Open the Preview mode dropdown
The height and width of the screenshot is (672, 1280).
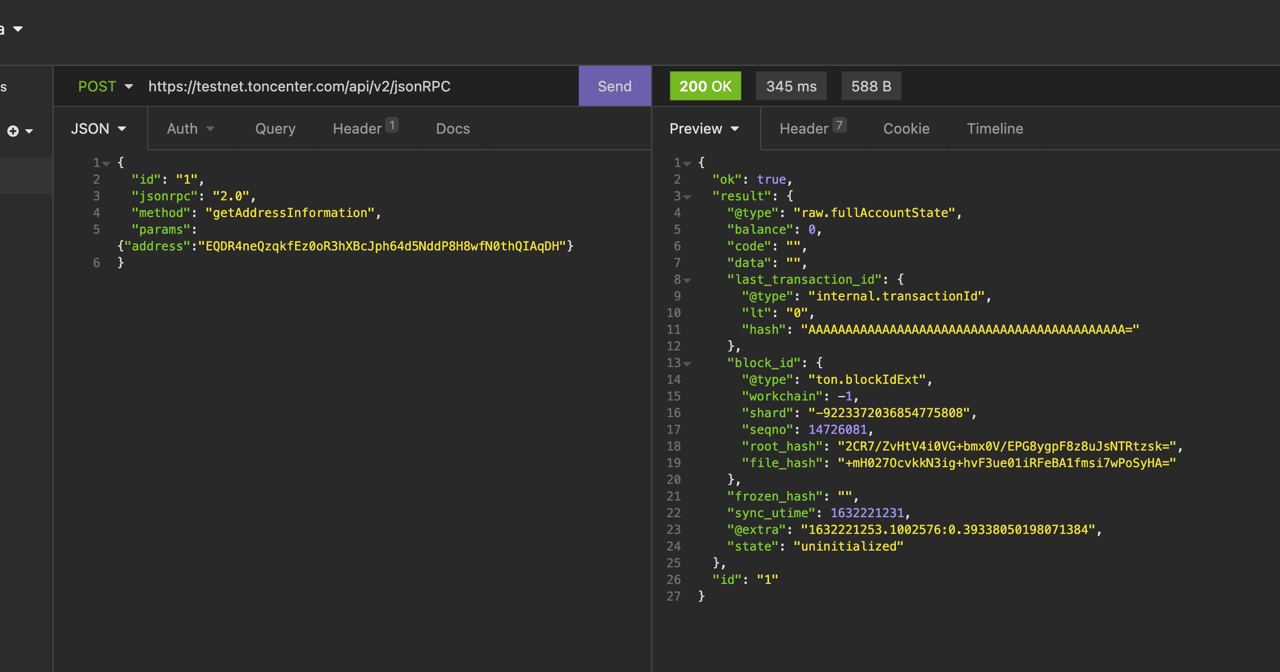pyautogui.click(x=705, y=128)
